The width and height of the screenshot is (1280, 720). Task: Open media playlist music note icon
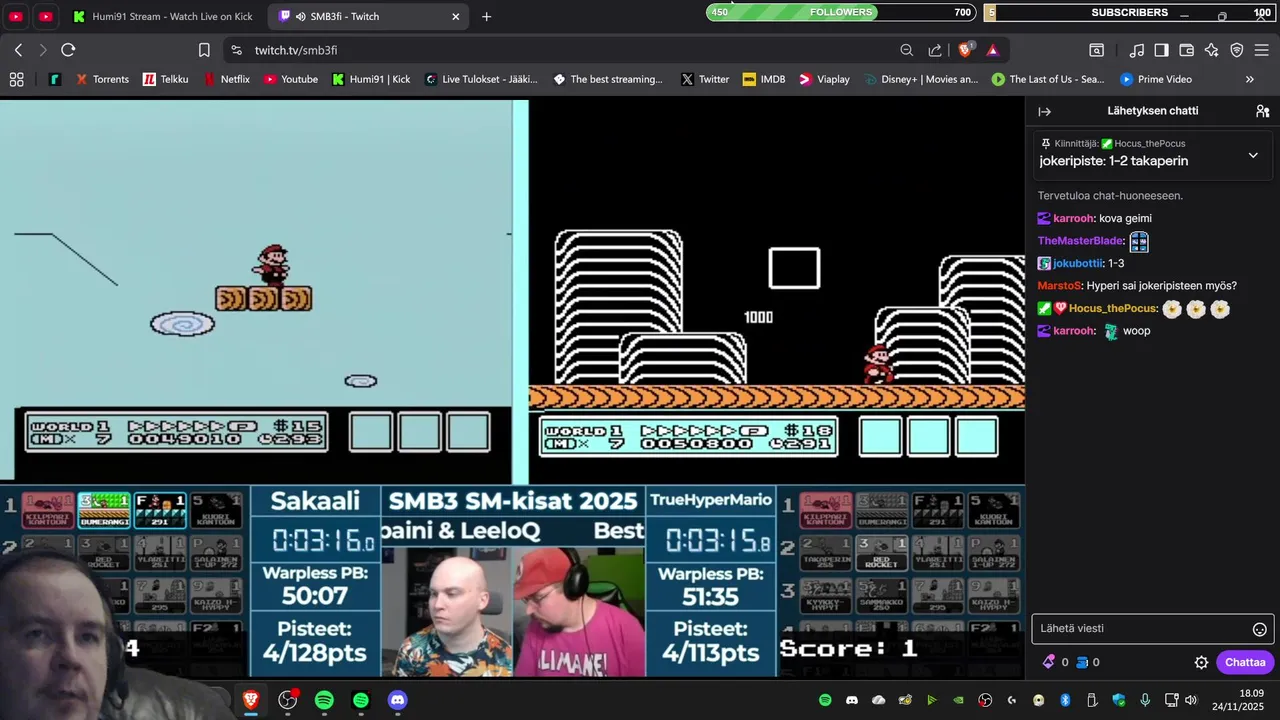tap(1136, 50)
